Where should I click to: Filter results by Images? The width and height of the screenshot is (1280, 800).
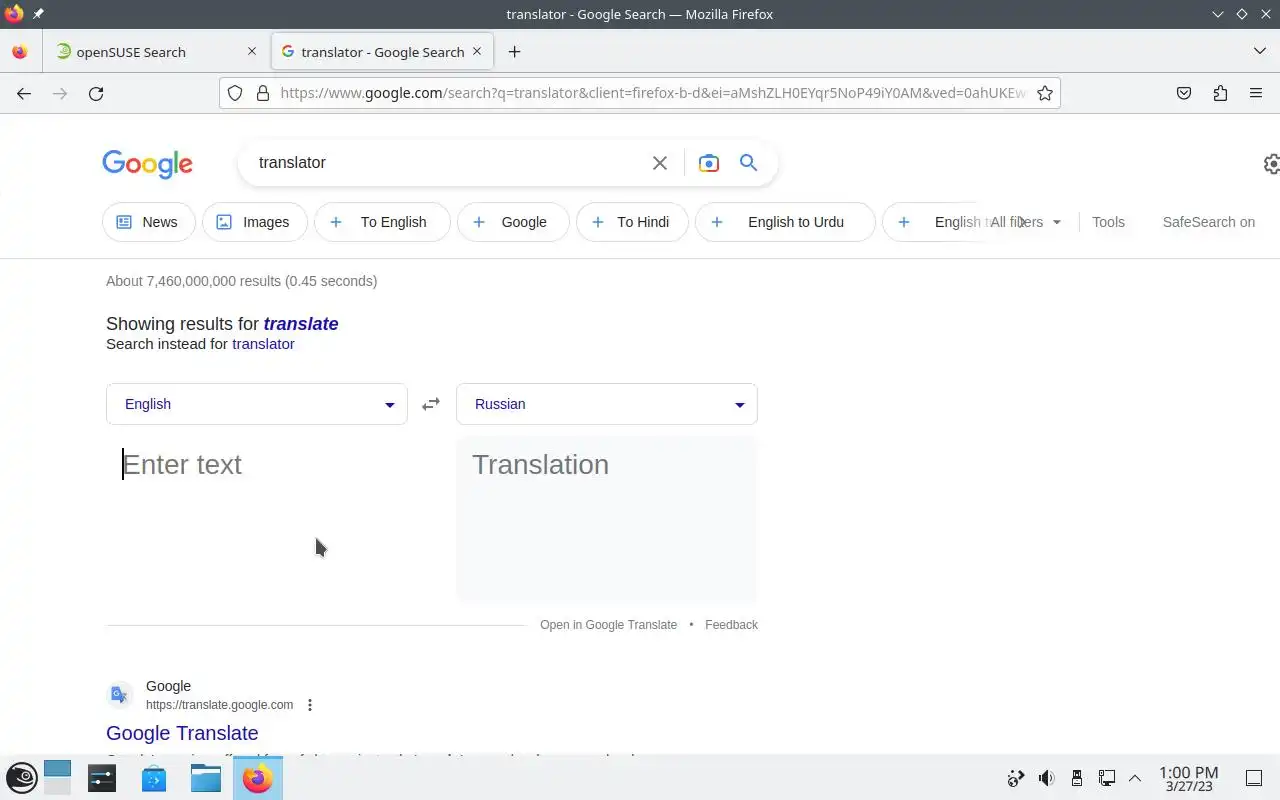click(x=254, y=222)
